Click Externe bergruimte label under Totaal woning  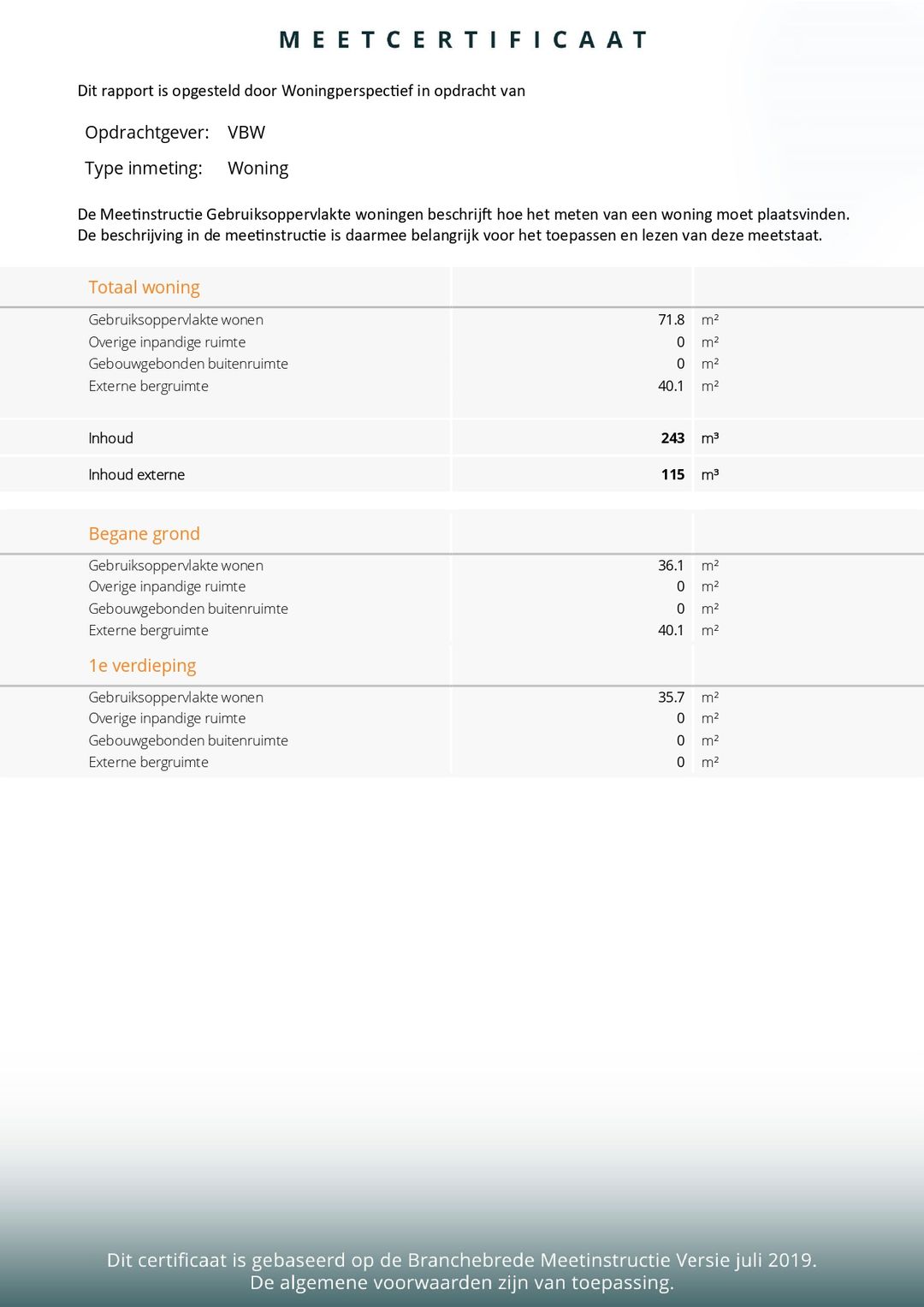[x=148, y=386]
